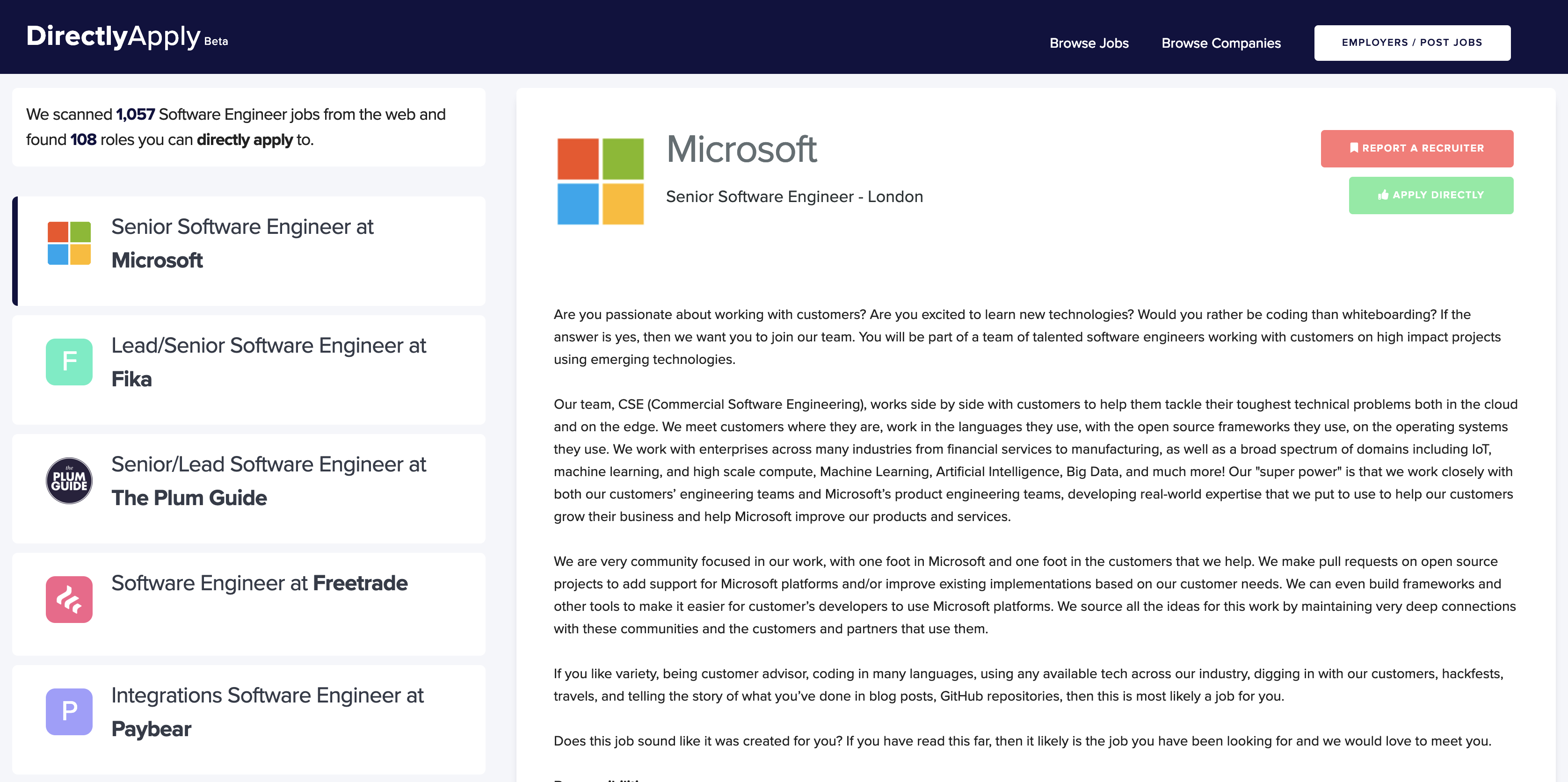This screenshot has height=782, width=1568.
Task: Click the Microsoft company name heading
Action: [741, 150]
